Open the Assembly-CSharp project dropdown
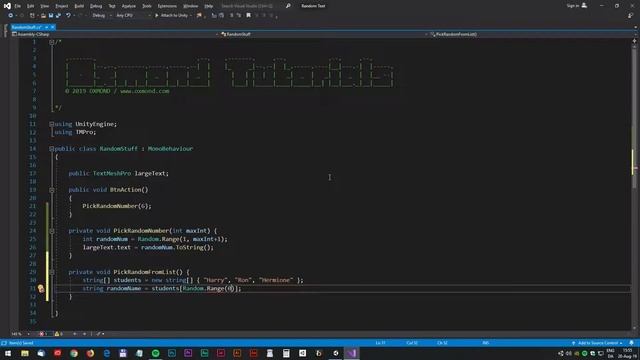Screen dimensions: 640x360 (115, 34)
